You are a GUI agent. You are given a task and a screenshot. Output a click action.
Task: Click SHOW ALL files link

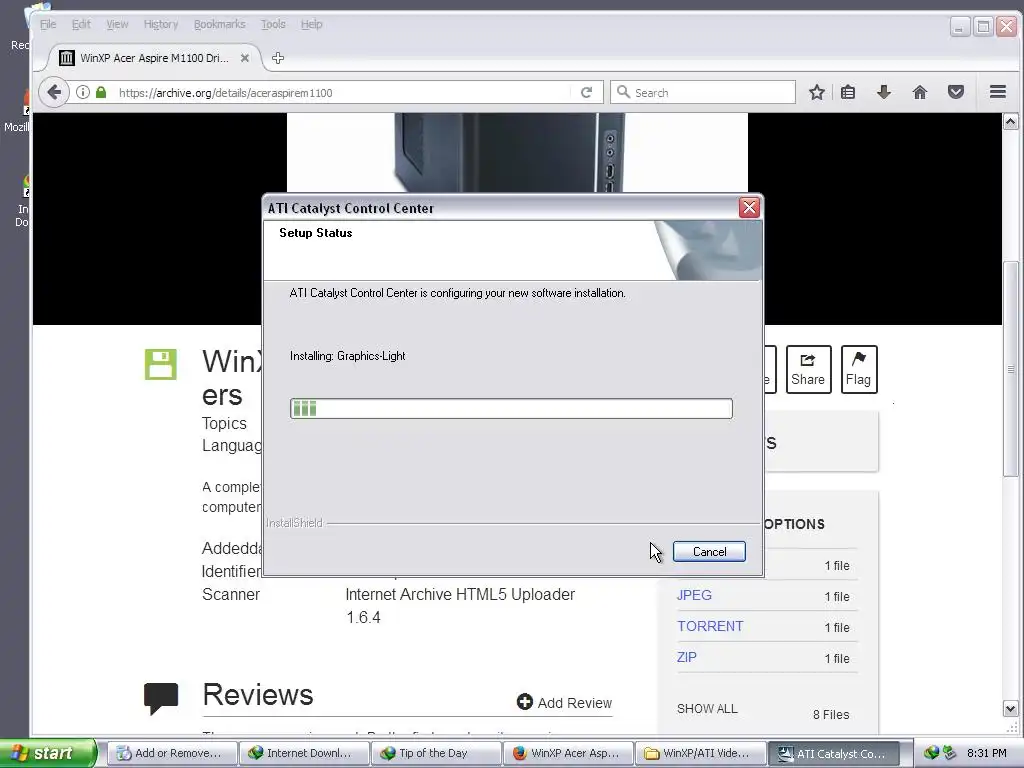coord(707,709)
